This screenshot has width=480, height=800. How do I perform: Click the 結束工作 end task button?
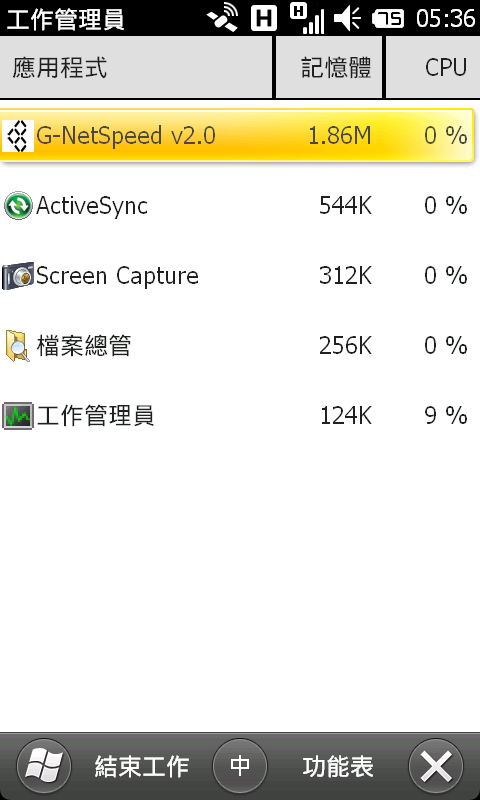click(x=142, y=766)
